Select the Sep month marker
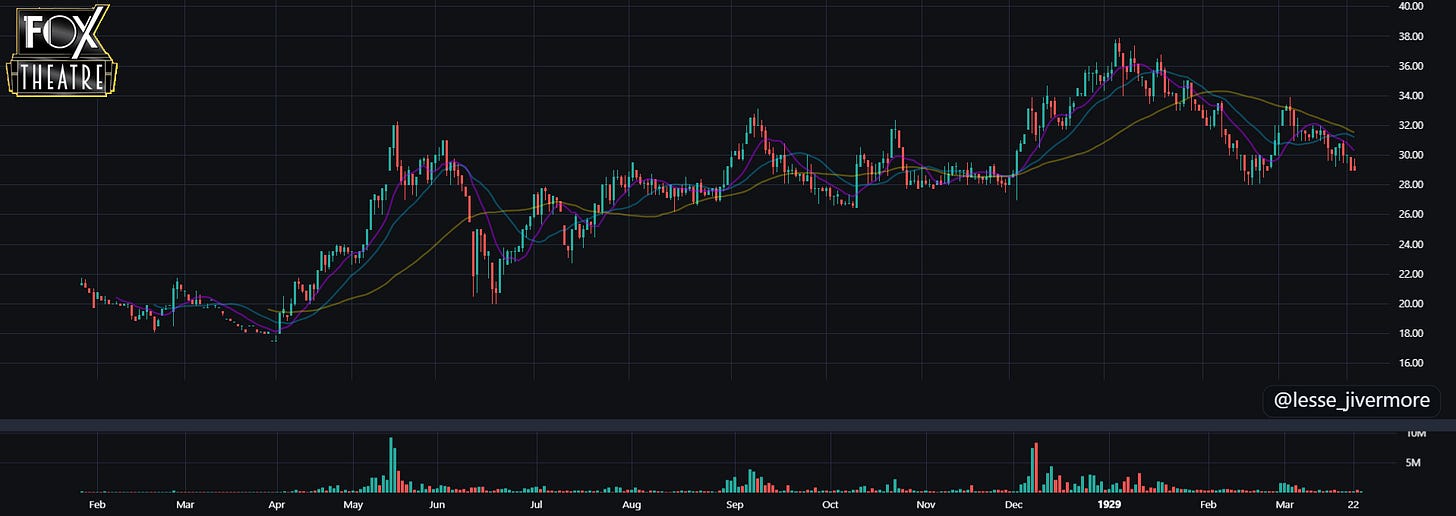Viewport: 1456px width, 516px height. (735, 506)
